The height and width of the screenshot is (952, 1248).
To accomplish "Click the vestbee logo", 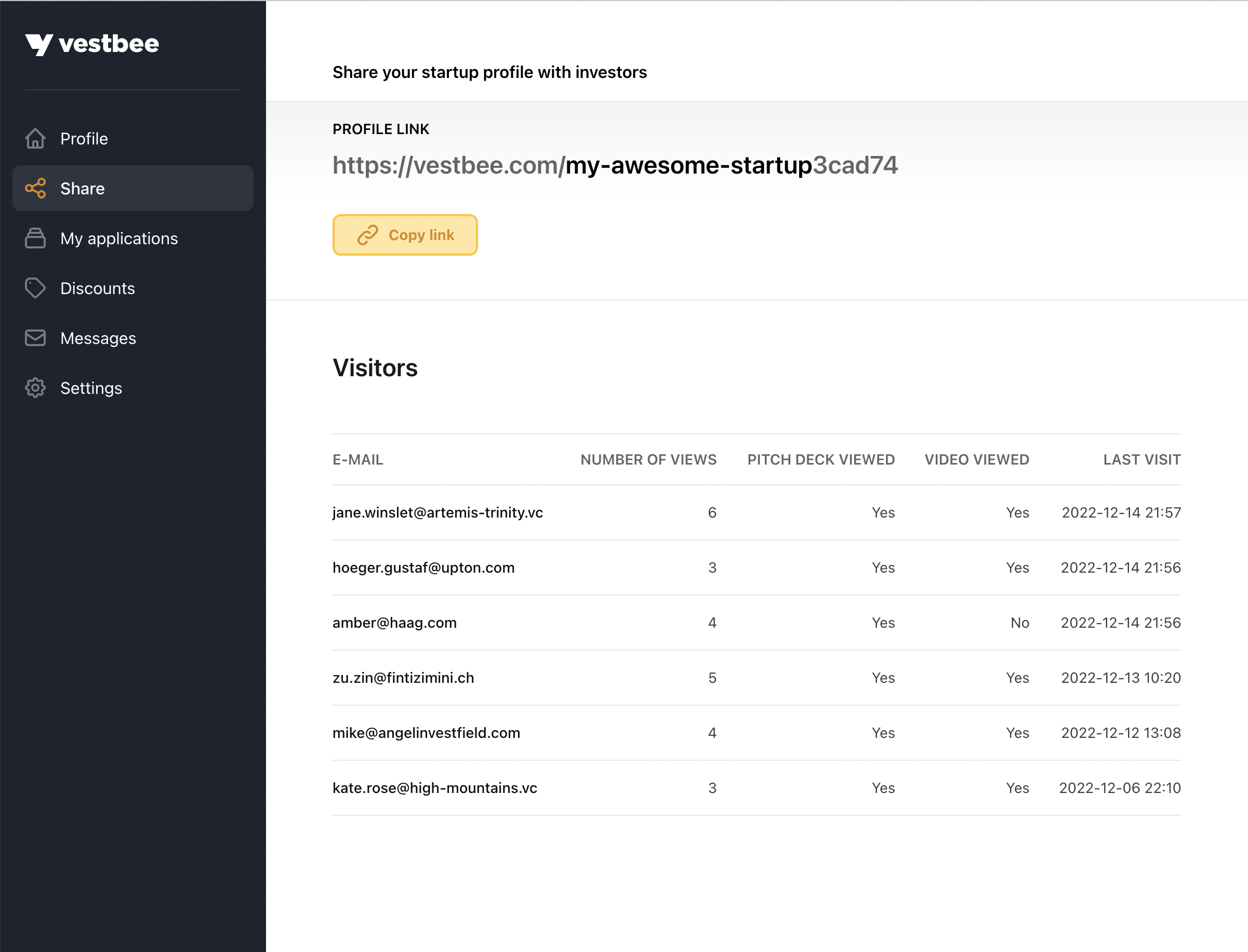I will tap(92, 44).
